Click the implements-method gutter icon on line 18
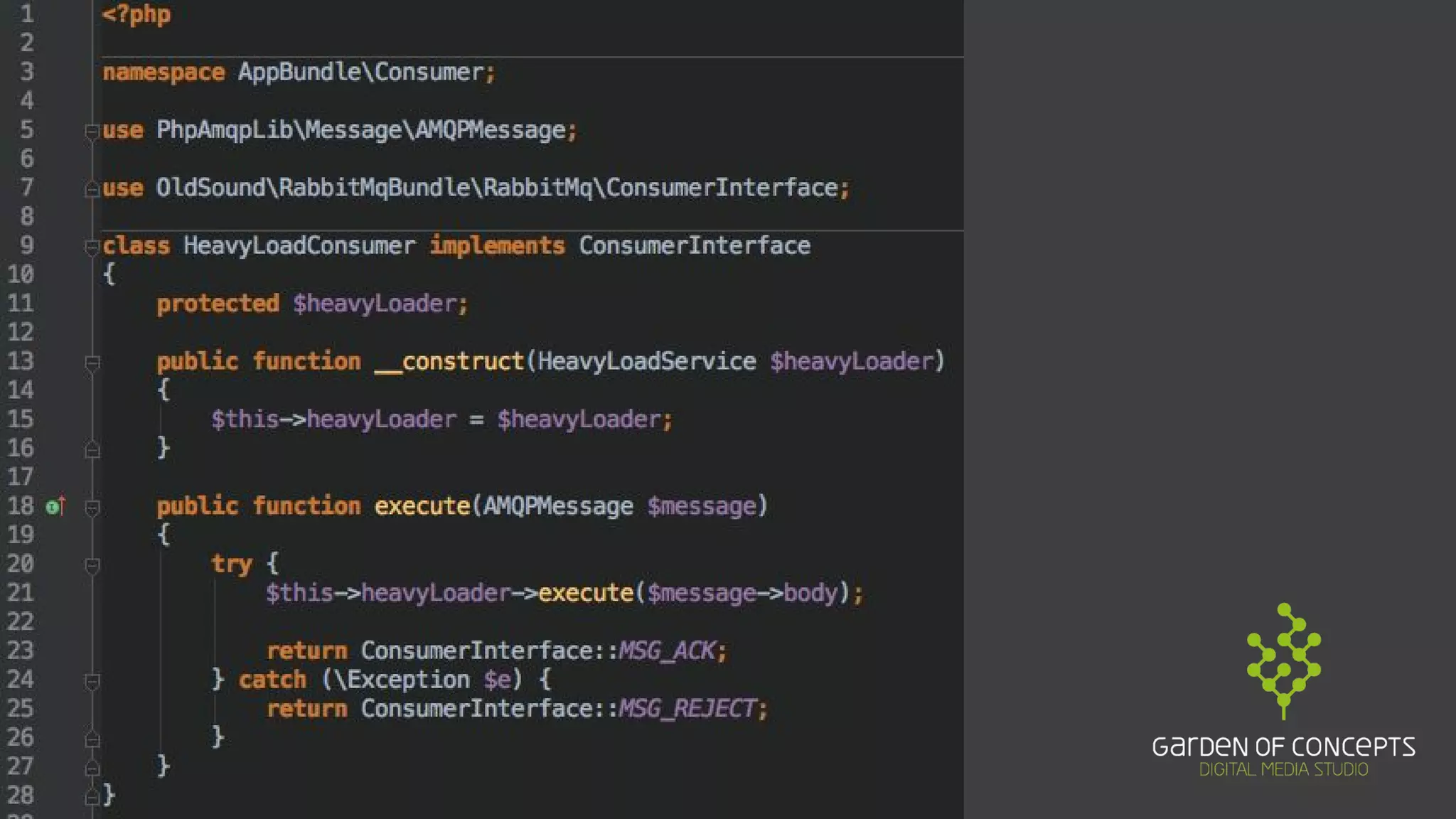 55,506
